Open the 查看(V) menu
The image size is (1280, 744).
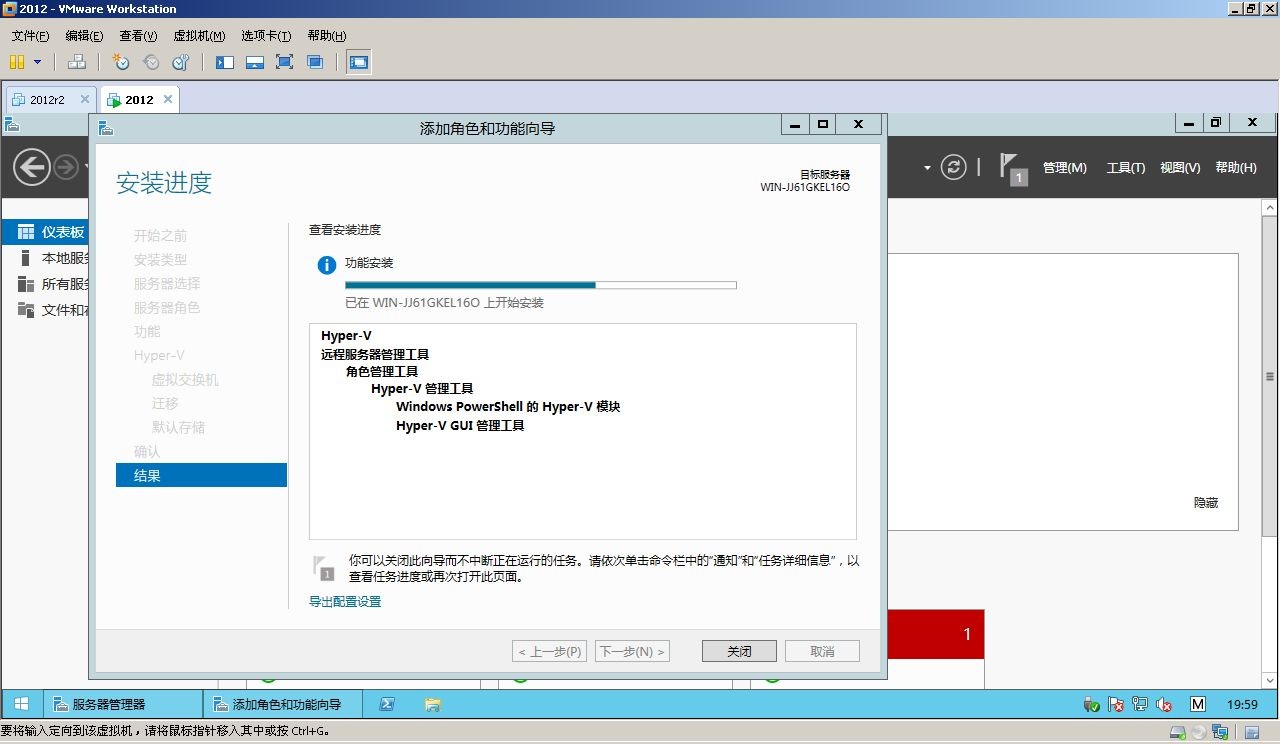[138, 36]
